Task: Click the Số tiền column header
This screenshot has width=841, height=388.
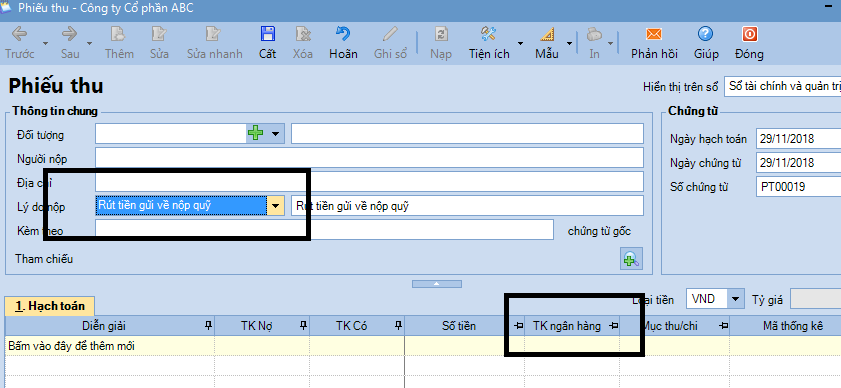Action: [459, 326]
